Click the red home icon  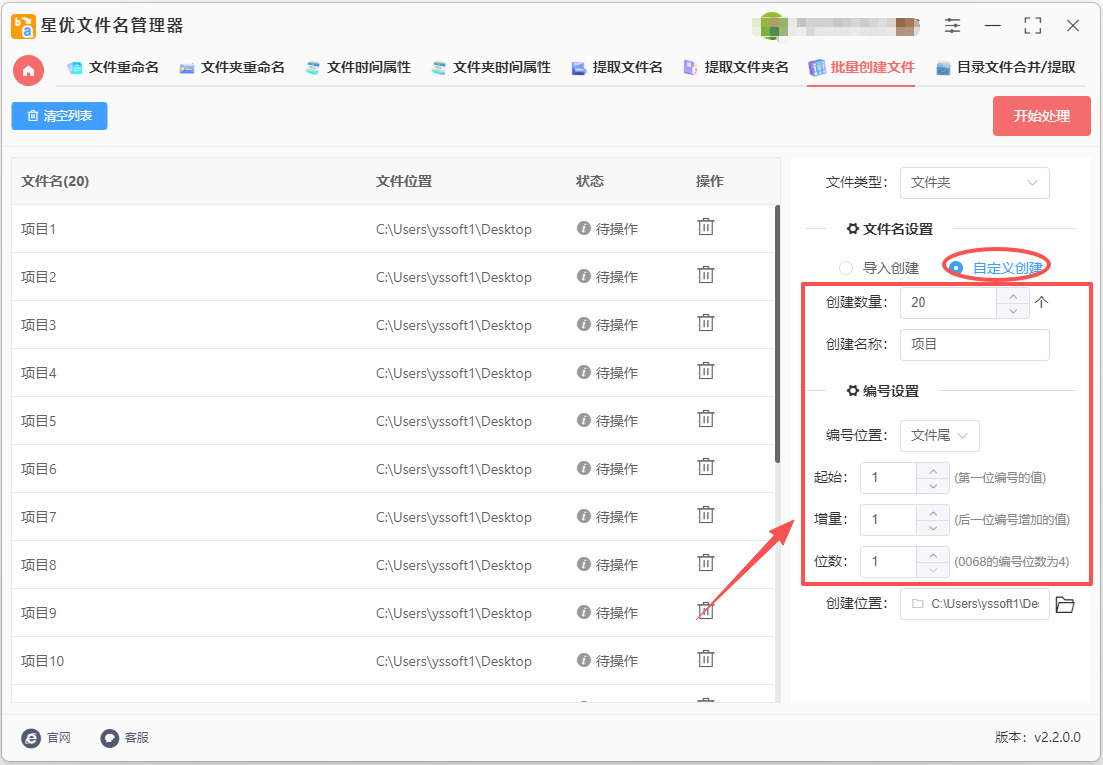click(x=28, y=69)
